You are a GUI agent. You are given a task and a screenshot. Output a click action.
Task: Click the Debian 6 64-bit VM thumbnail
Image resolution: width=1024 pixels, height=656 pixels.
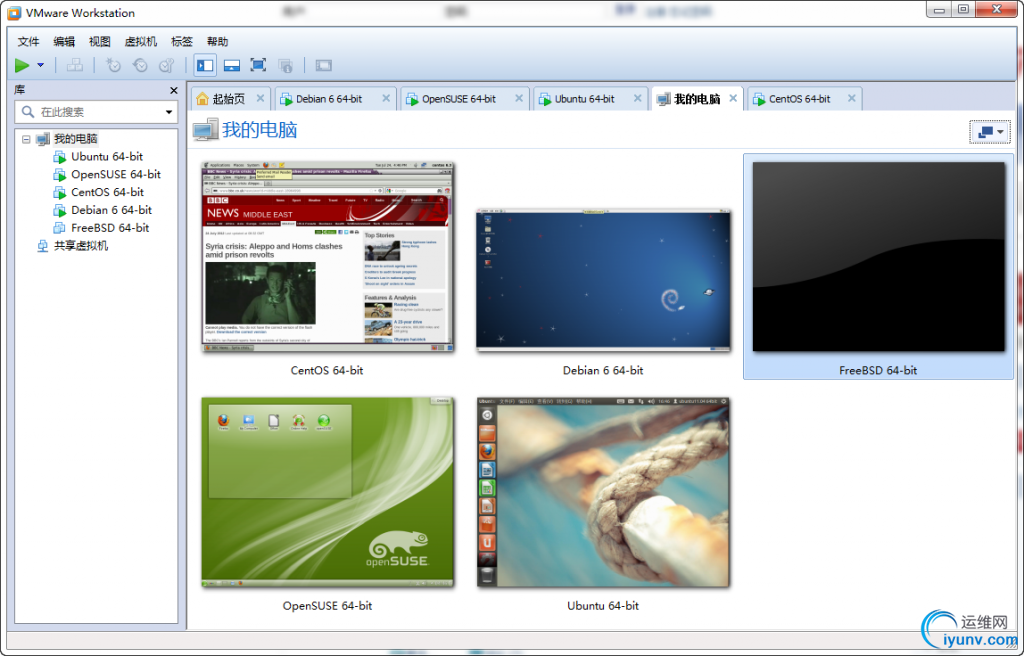(603, 280)
